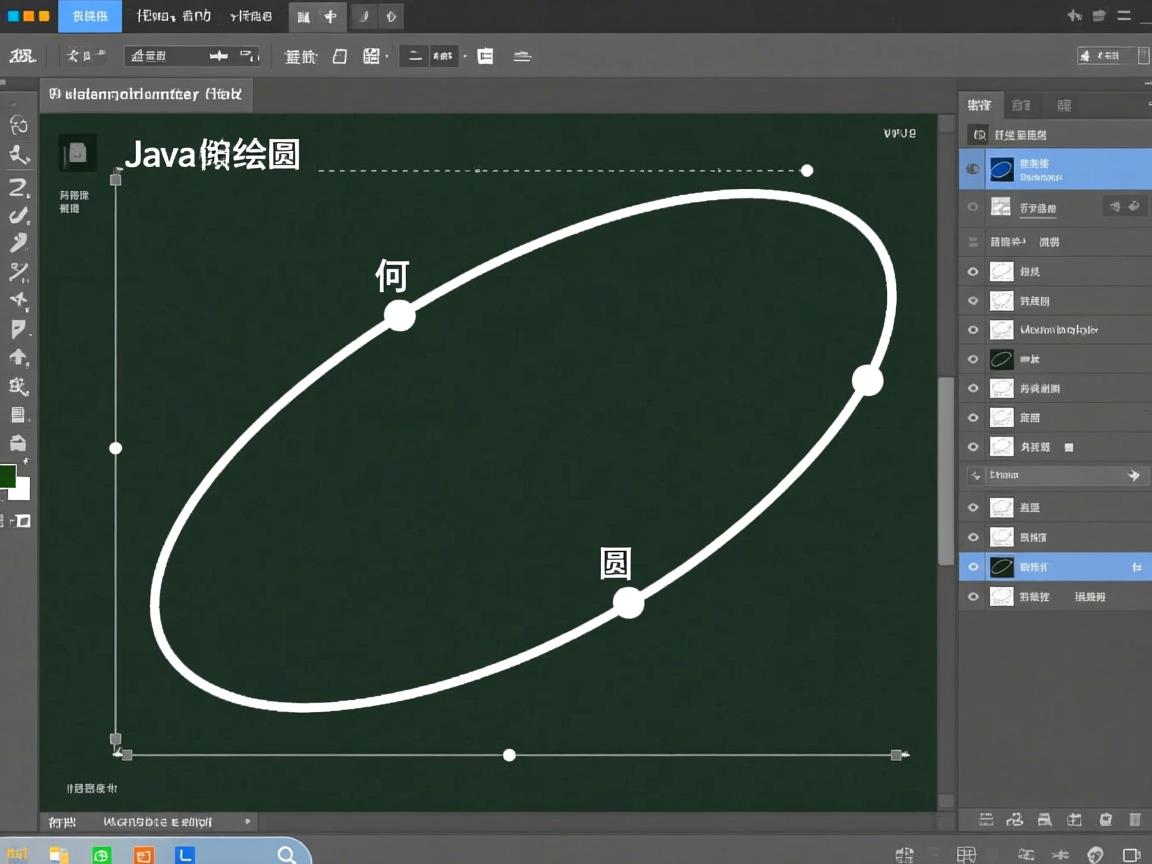Click the ellipse anchor point next to 圆

628,603
